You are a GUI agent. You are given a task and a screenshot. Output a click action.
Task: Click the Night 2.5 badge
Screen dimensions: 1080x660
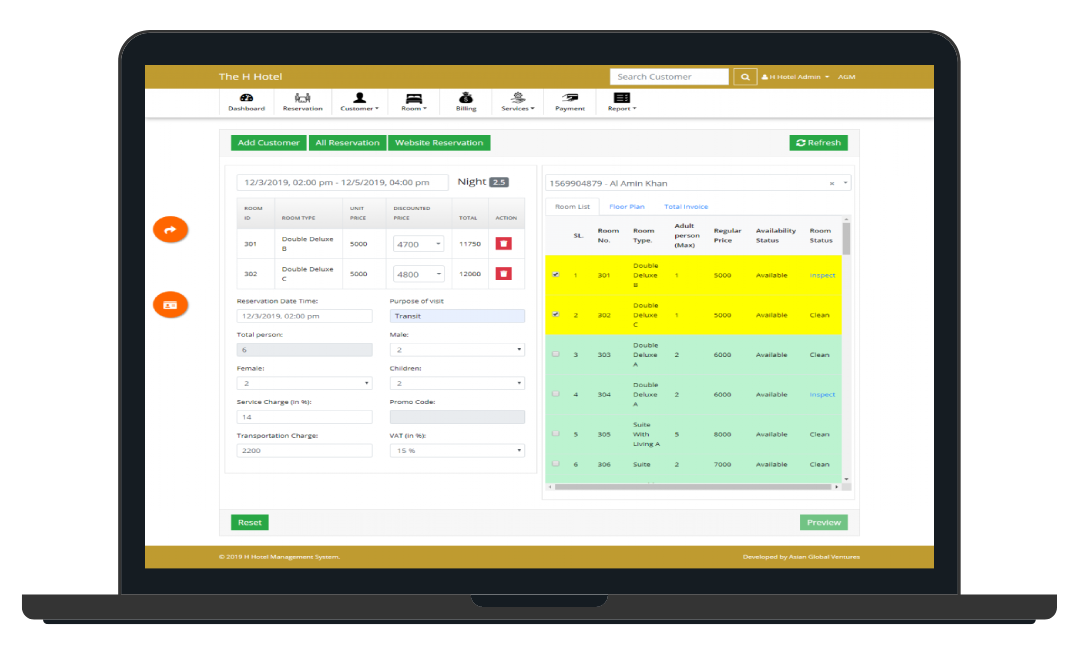coord(499,182)
